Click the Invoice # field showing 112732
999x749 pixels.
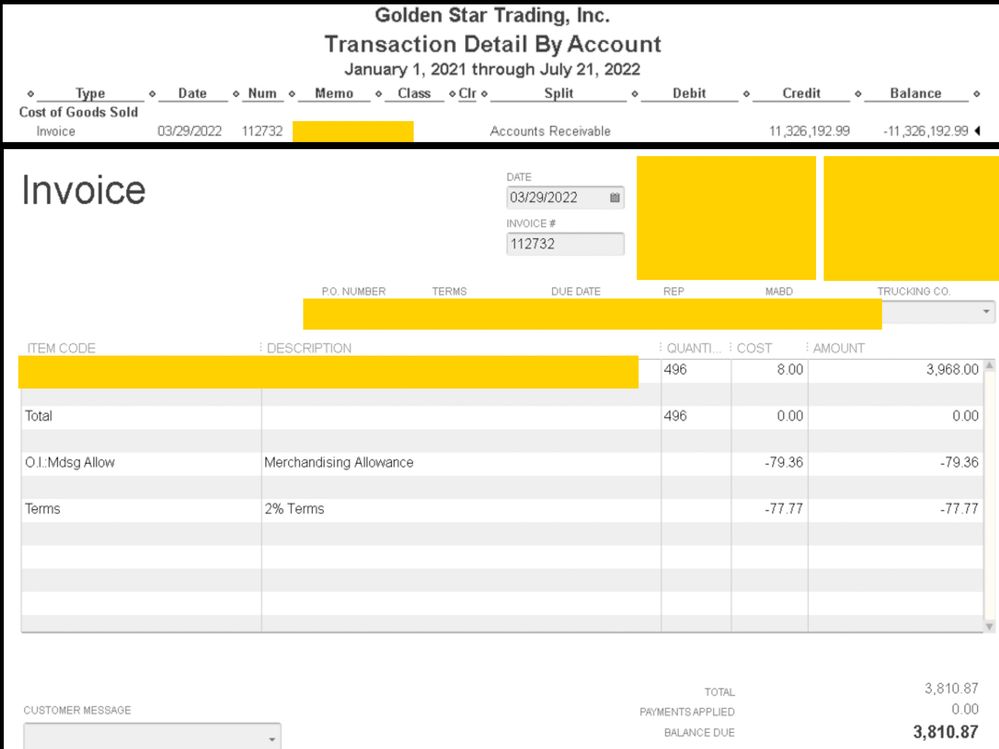(x=565, y=244)
